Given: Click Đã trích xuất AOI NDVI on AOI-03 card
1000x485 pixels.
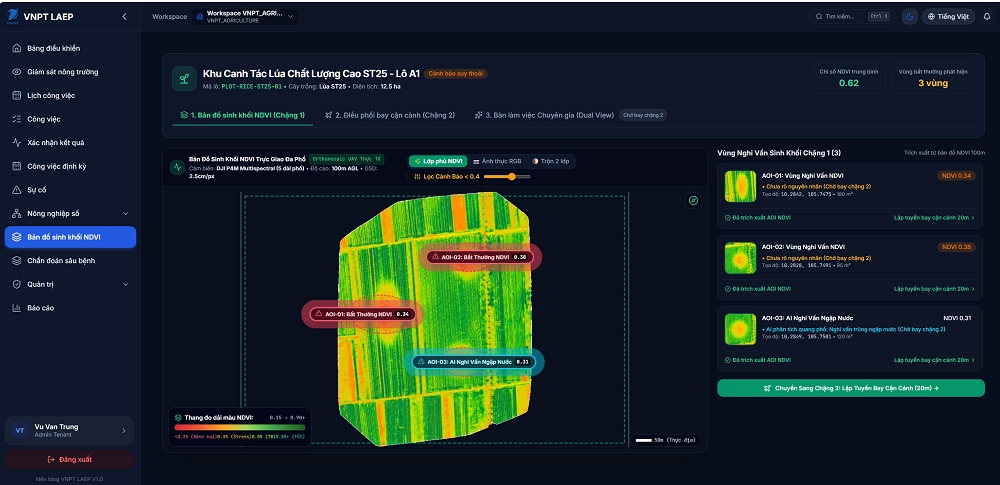Looking at the screenshot, I should pyautogui.click(x=758, y=361).
